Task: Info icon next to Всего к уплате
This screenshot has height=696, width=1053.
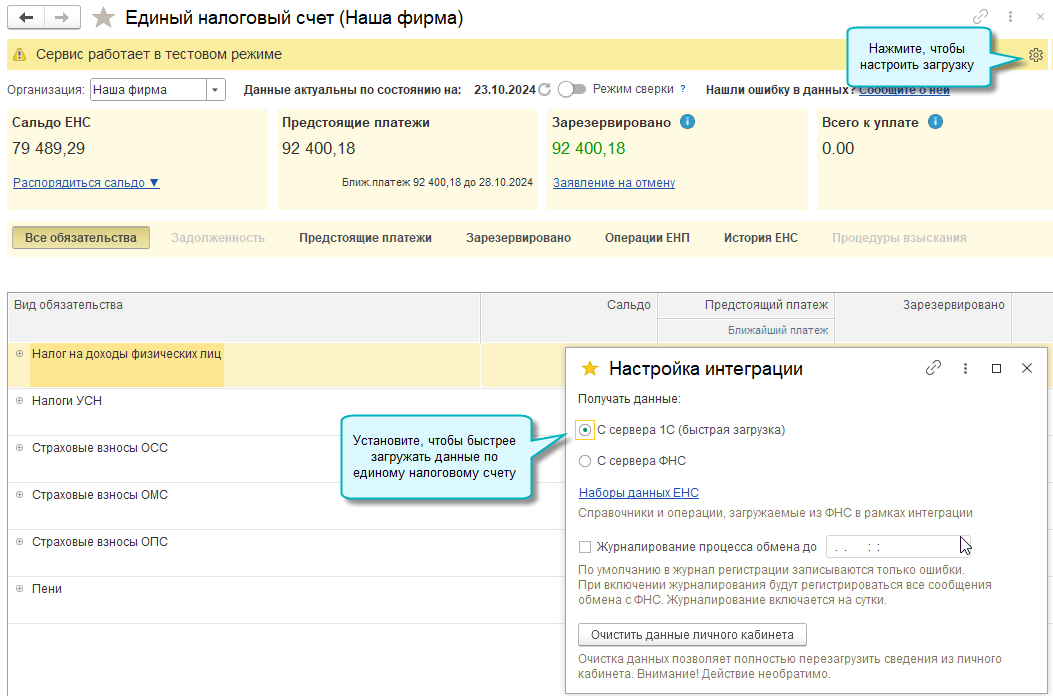Action: (935, 122)
